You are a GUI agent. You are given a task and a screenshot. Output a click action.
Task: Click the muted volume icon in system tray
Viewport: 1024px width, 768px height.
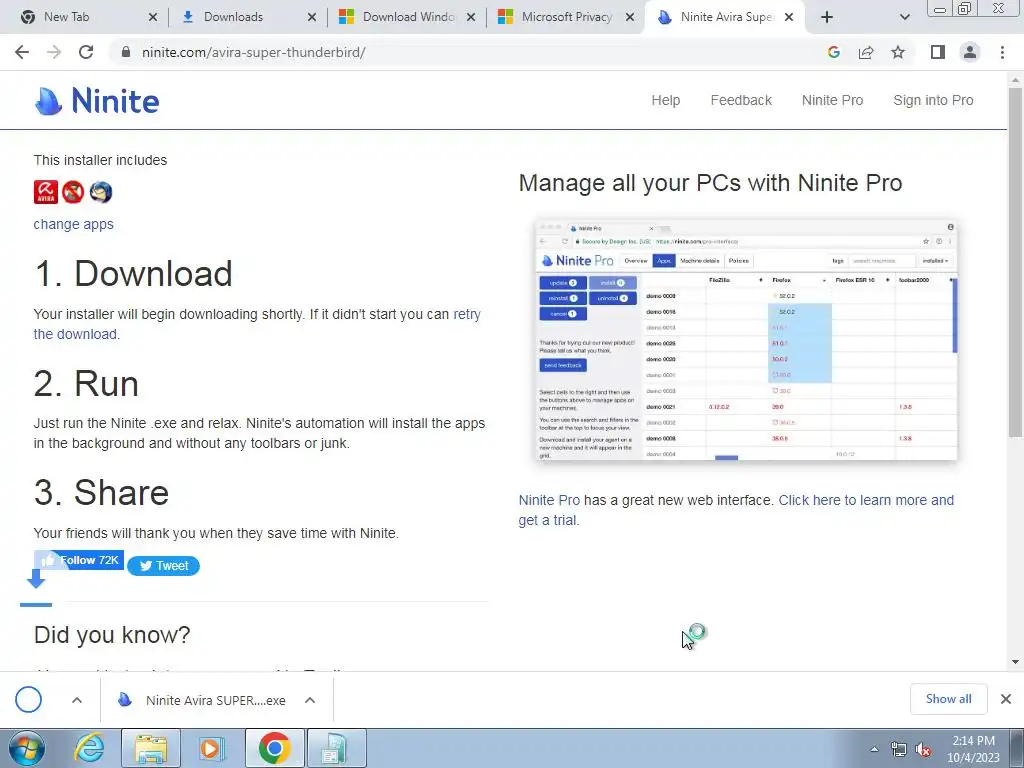click(923, 750)
